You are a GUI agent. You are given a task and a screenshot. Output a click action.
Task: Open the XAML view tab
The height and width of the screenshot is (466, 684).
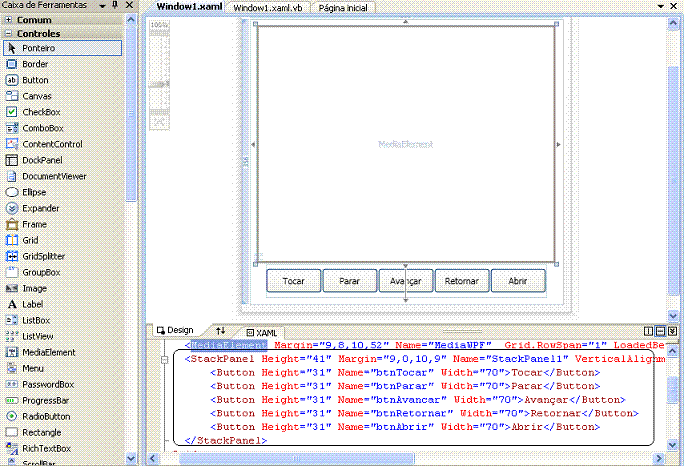(x=264, y=331)
